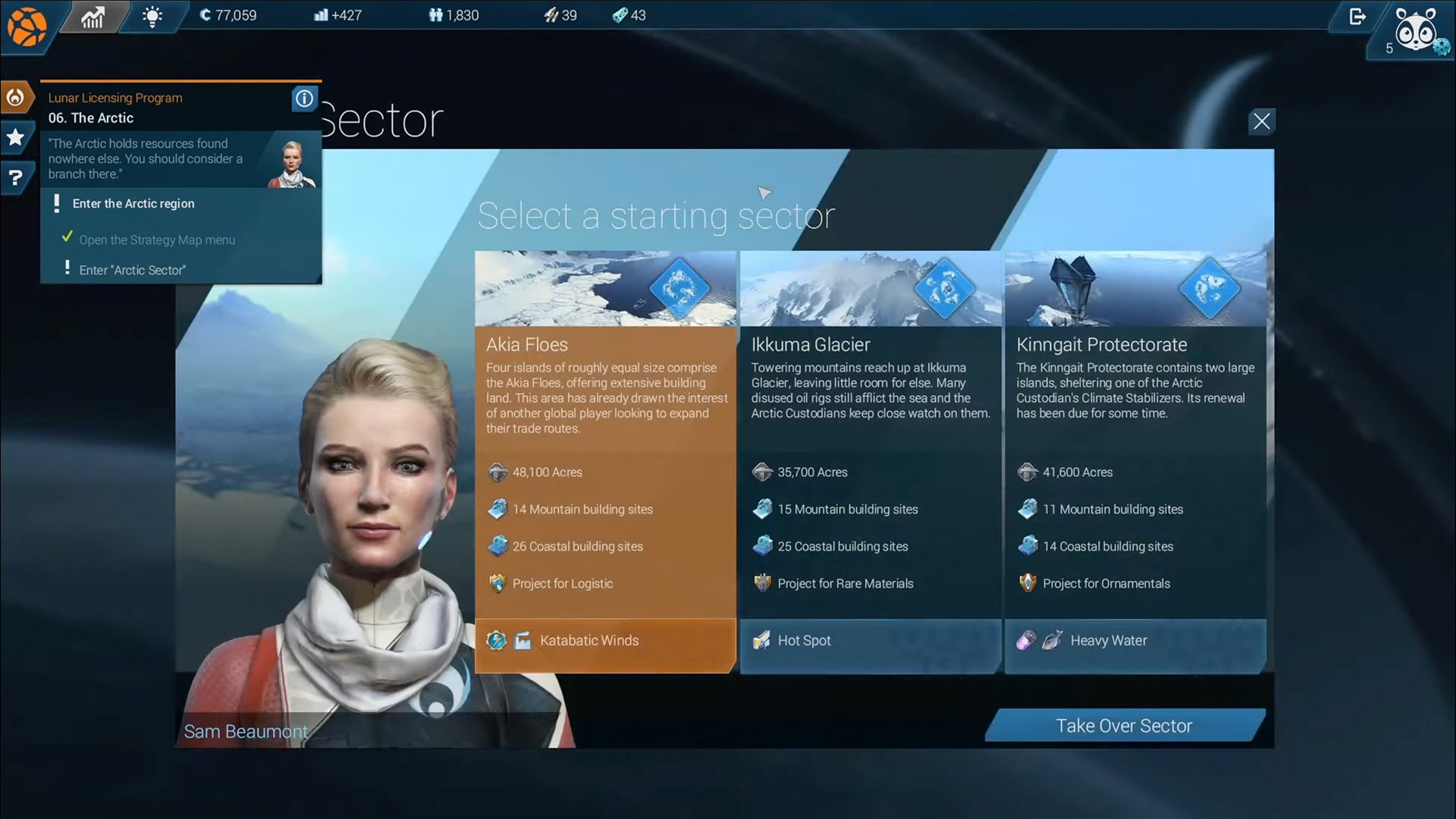The width and height of the screenshot is (1456, 819).
Task: Click the Project for Logistic icon
Action: point(497,583)
